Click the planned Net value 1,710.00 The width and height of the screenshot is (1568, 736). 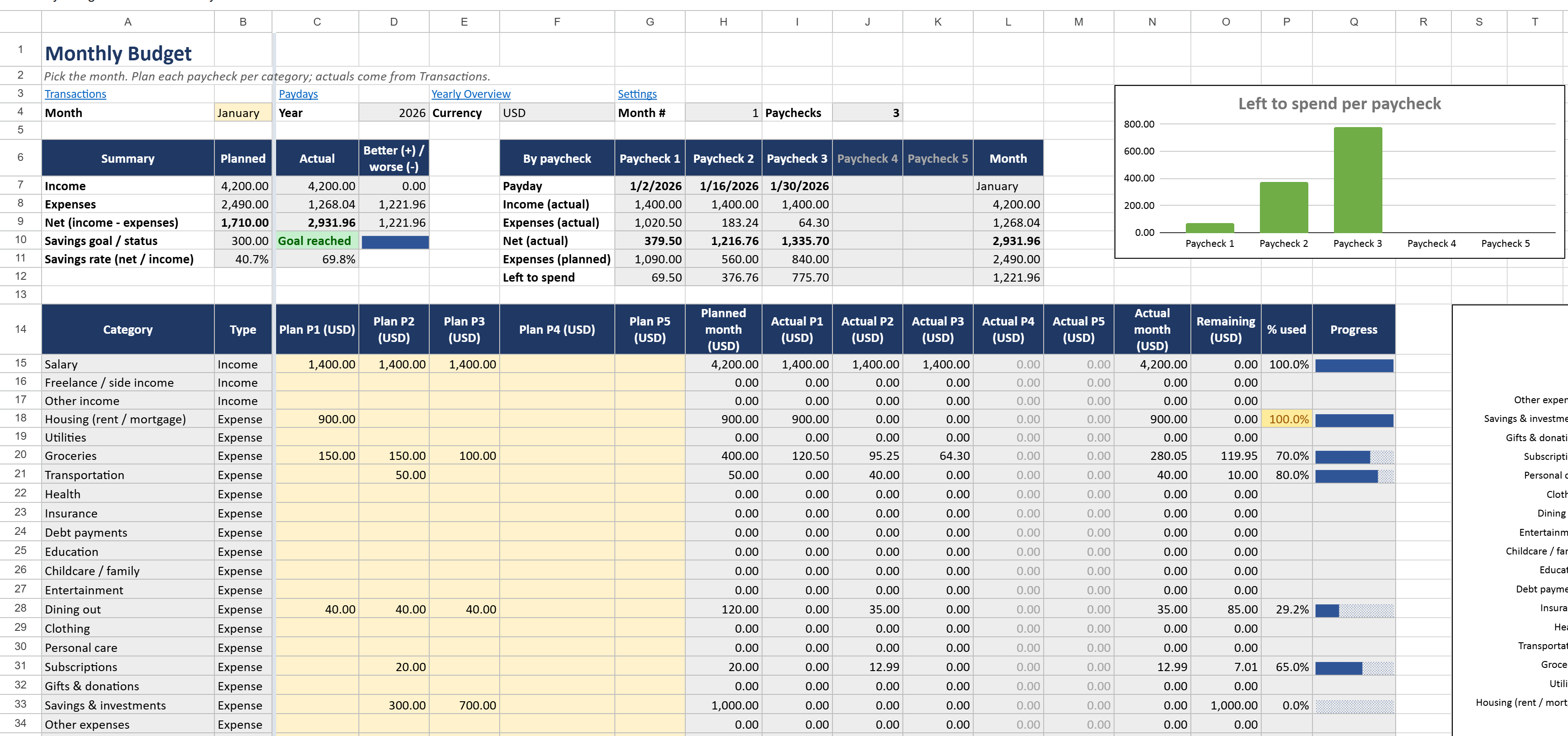[243, 223]
